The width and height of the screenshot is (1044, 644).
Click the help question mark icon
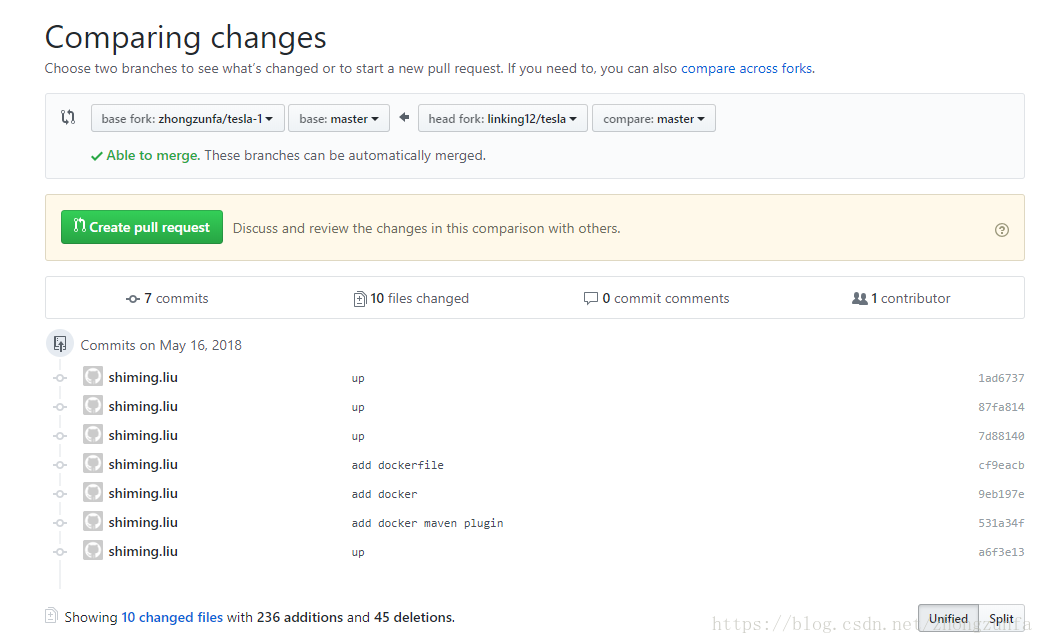click(1001, 230)
